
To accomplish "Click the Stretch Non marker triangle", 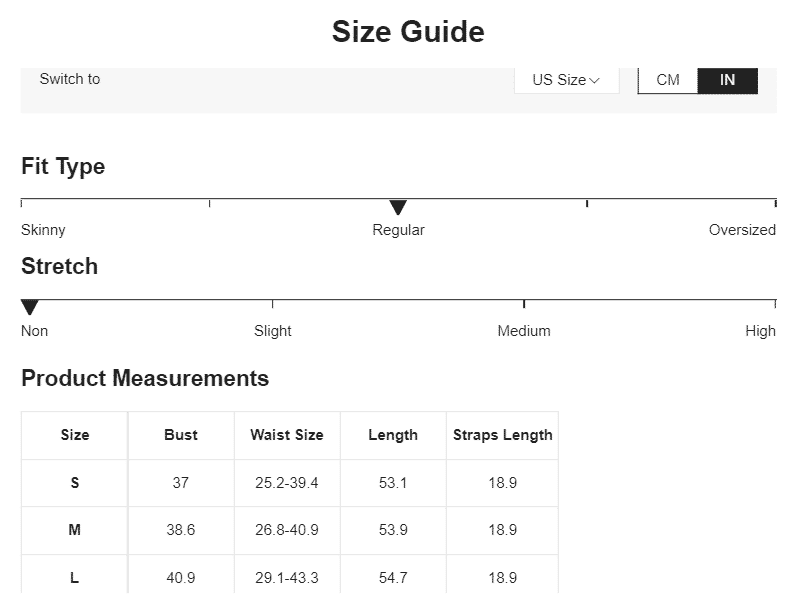I will [x=30, y=307].
